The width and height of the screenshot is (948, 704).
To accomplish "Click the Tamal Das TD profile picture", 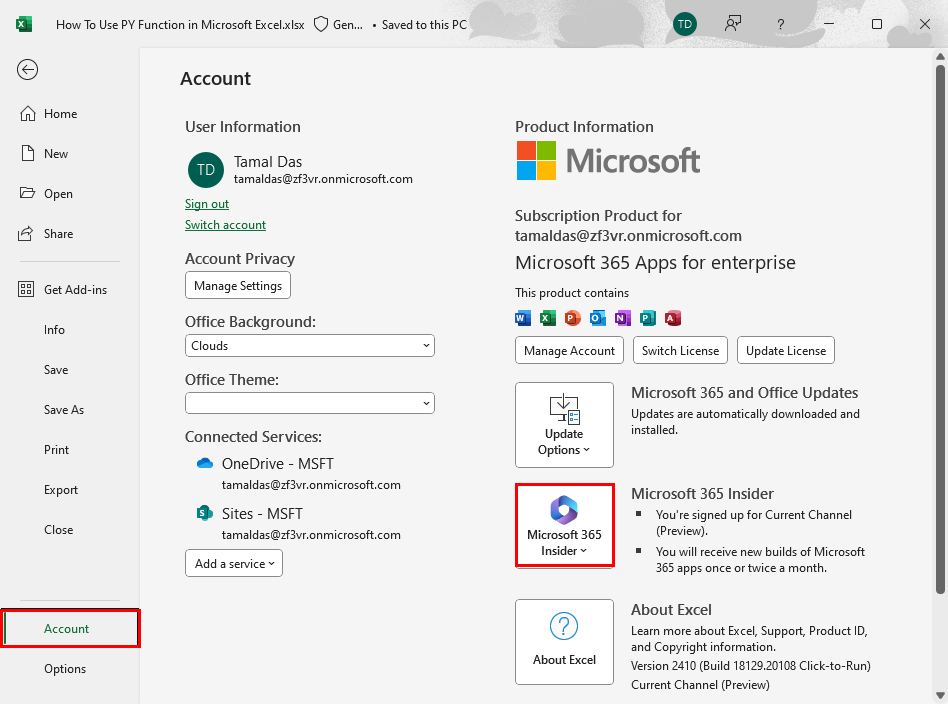I will click(206, 170).
